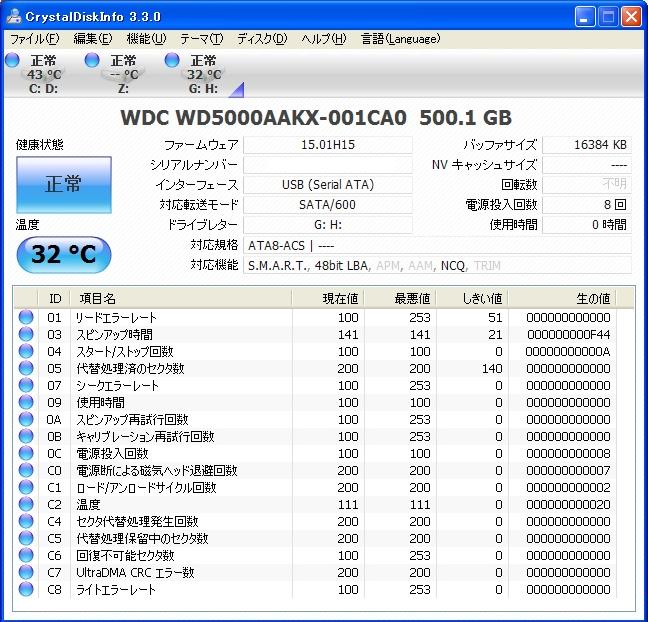Open the ディスク(D) menu

(x=262, y=39)
